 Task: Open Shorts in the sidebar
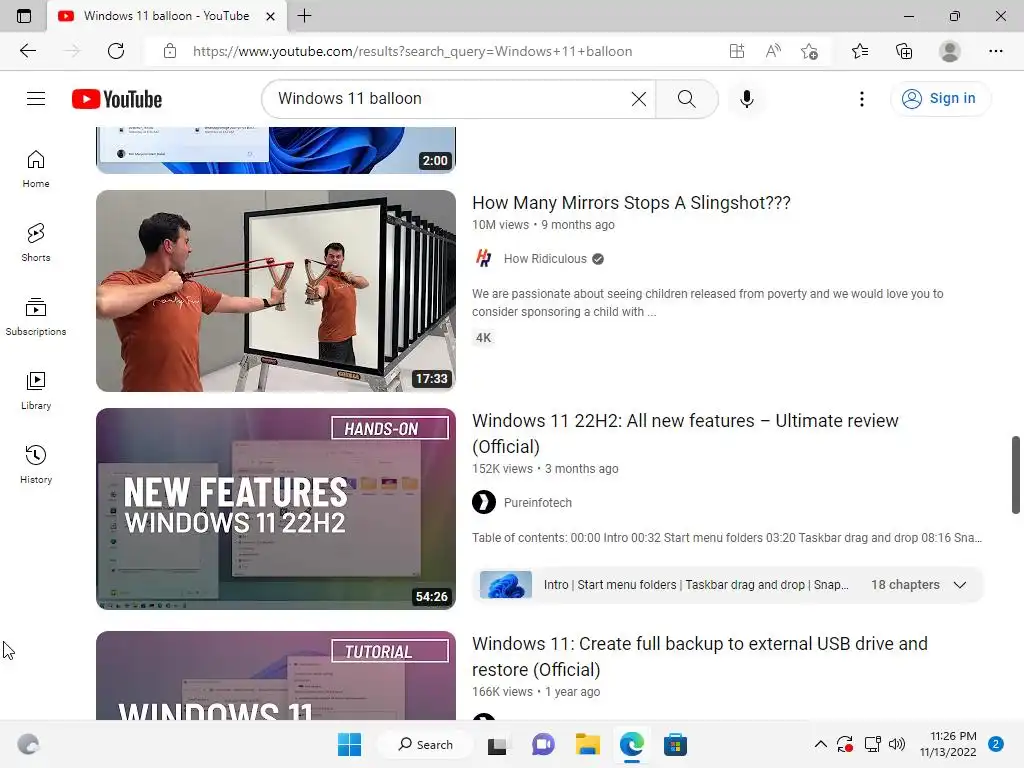click(x=36, y=243)
